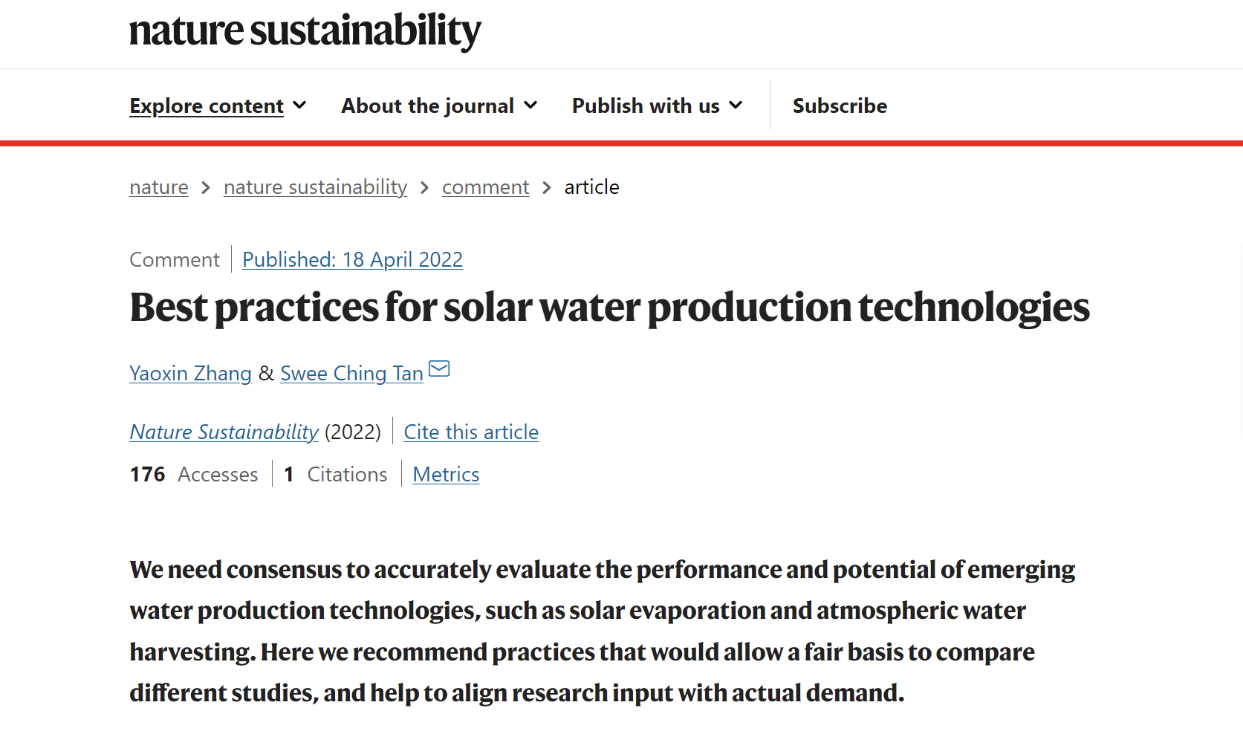The image size is (1243, 734).
Task: Click the email envelope icon beside Swee Ching Tan
Action: coord(439,370)
